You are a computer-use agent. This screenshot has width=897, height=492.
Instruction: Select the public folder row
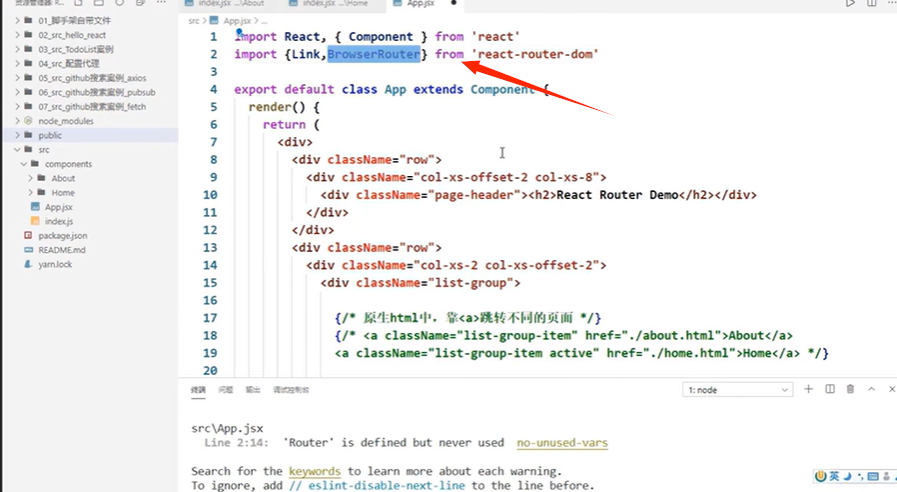click(90, 135)
